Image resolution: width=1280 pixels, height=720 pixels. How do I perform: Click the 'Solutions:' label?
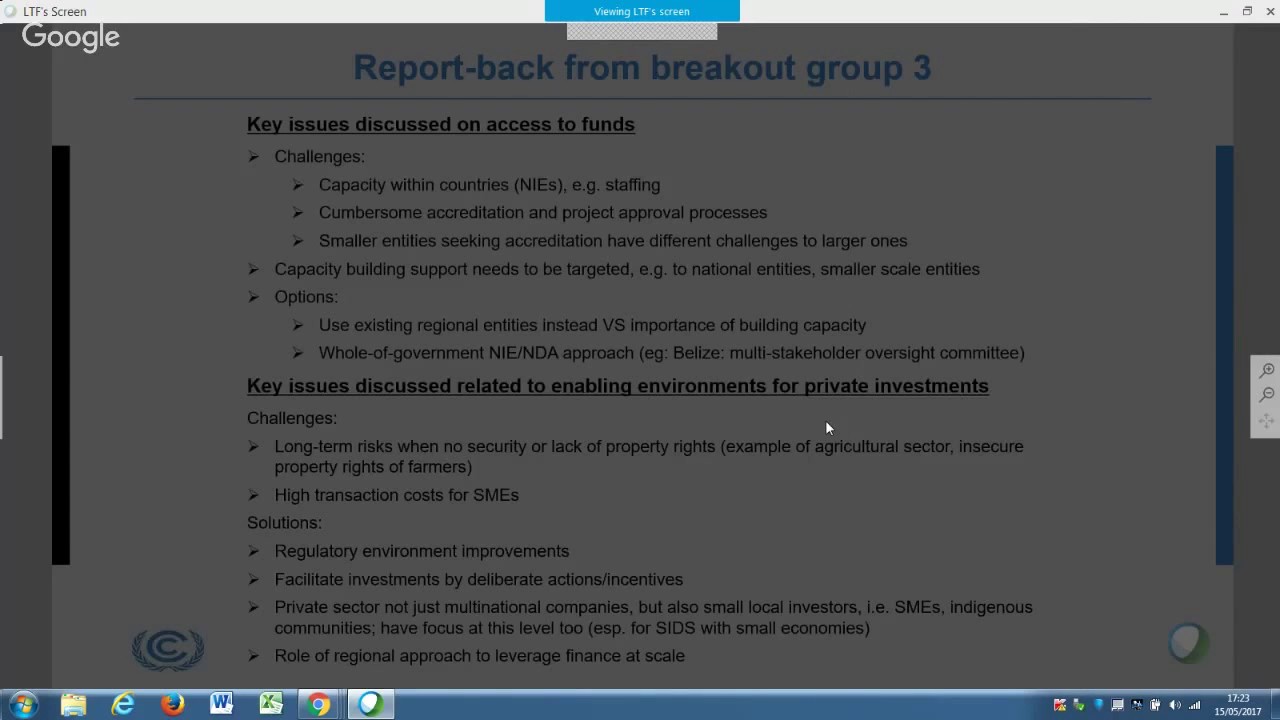click(x=285, y=523)
